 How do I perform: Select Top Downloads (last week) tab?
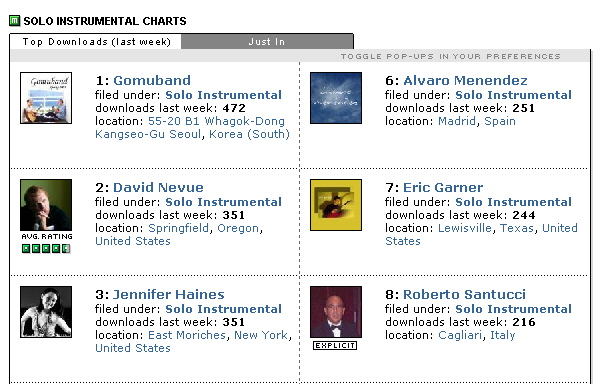(96, 42)
